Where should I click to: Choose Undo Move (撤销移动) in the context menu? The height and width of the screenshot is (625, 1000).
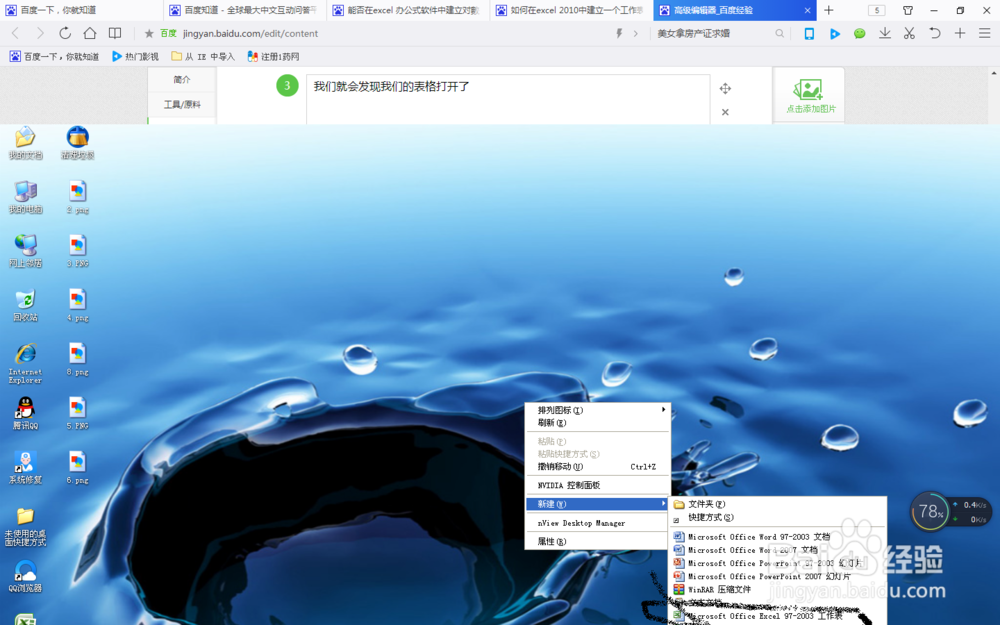(597, 467)
